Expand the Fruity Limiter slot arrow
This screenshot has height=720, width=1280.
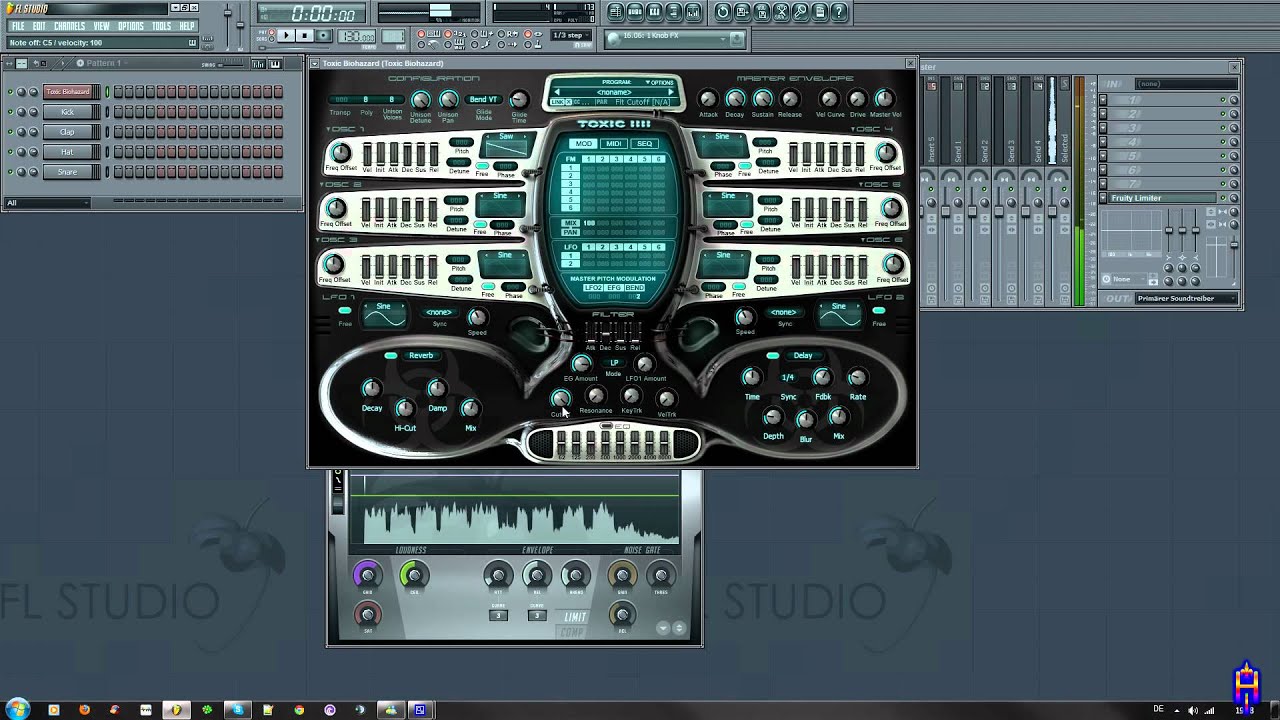point(1103,198)
